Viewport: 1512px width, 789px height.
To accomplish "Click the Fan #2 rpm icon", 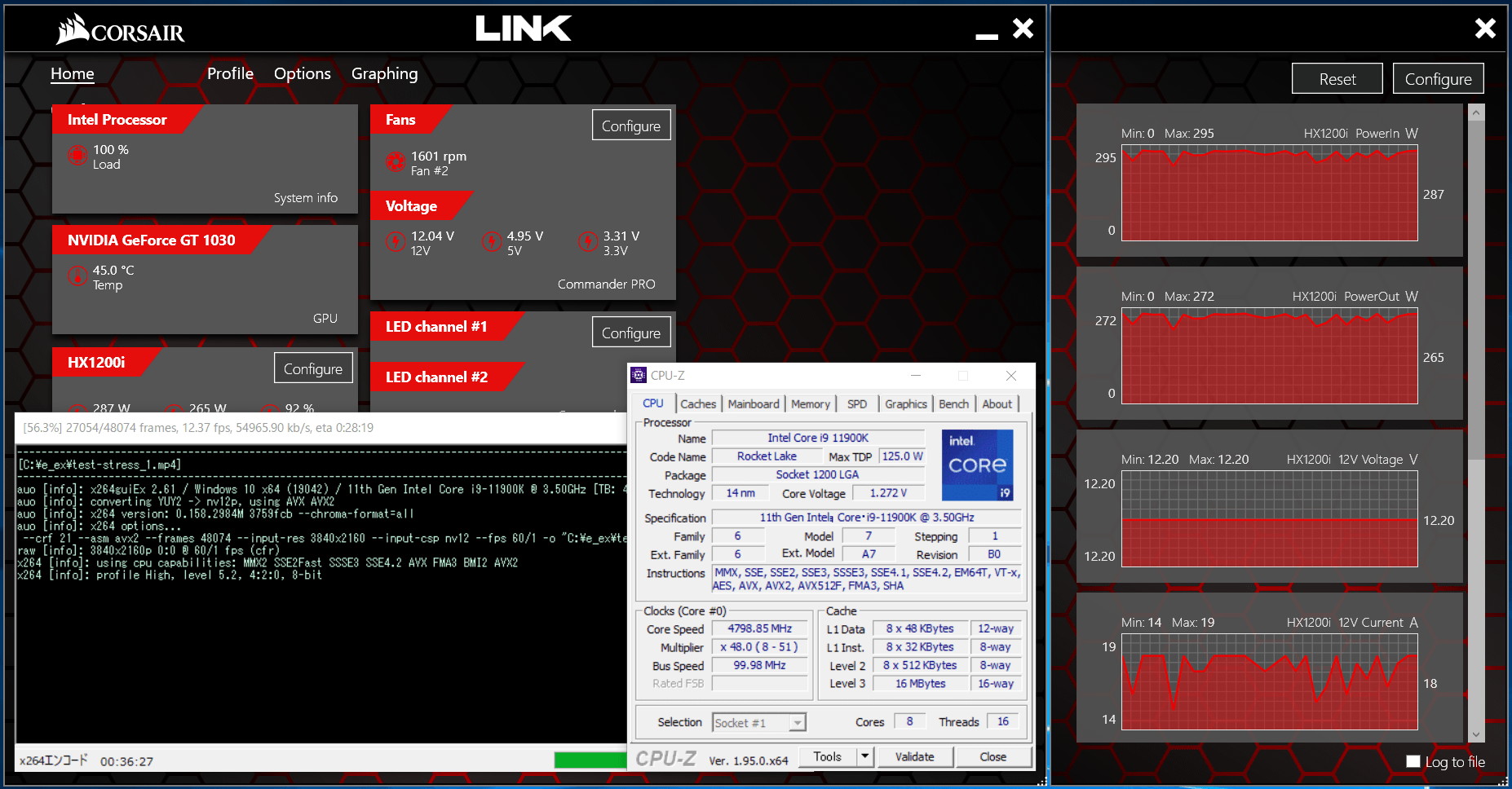I will tap(396, 161).
